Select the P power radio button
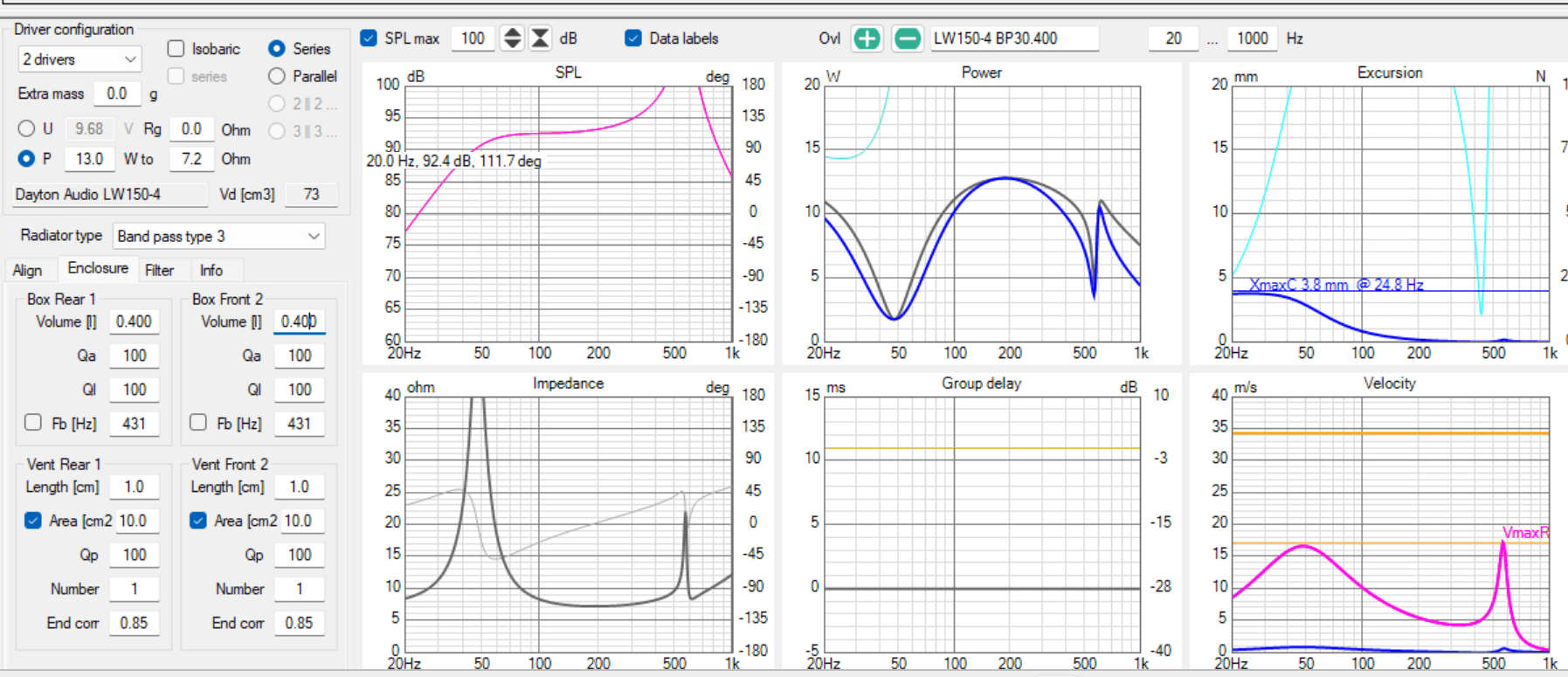1568x677 pixels. 26,158
